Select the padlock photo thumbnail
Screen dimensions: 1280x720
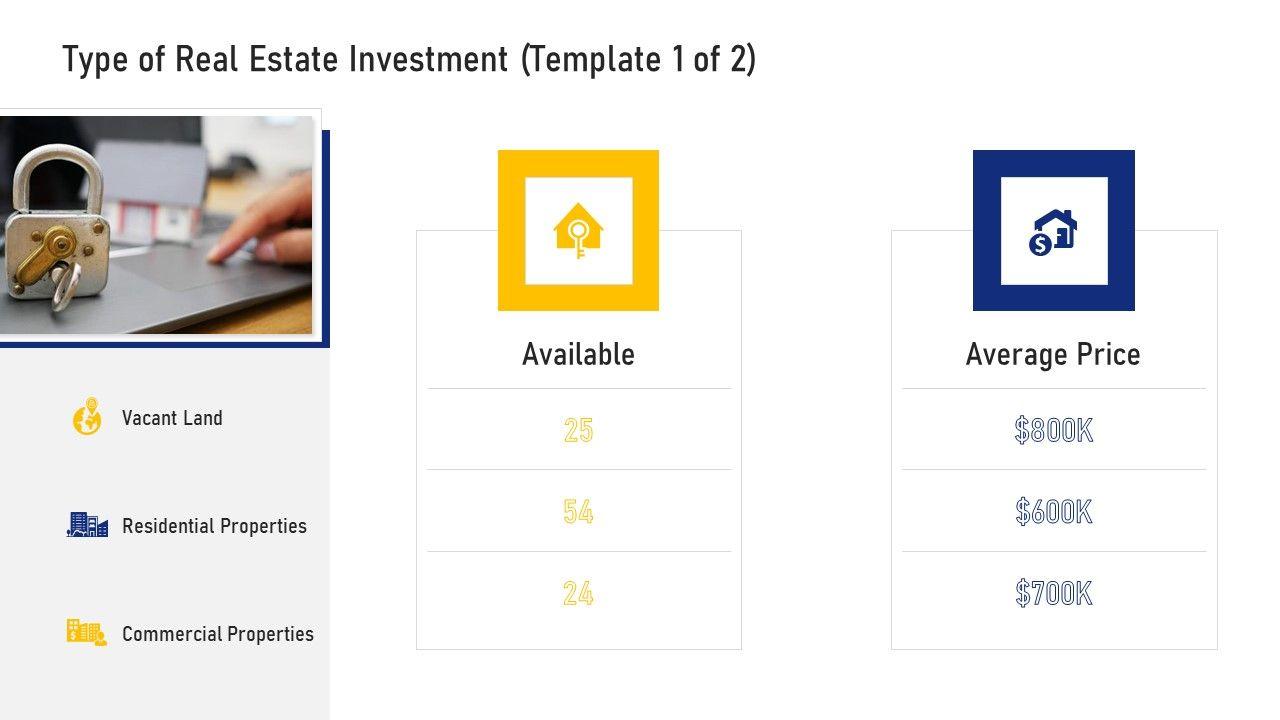pyautogui.click(x=155, y=225)
